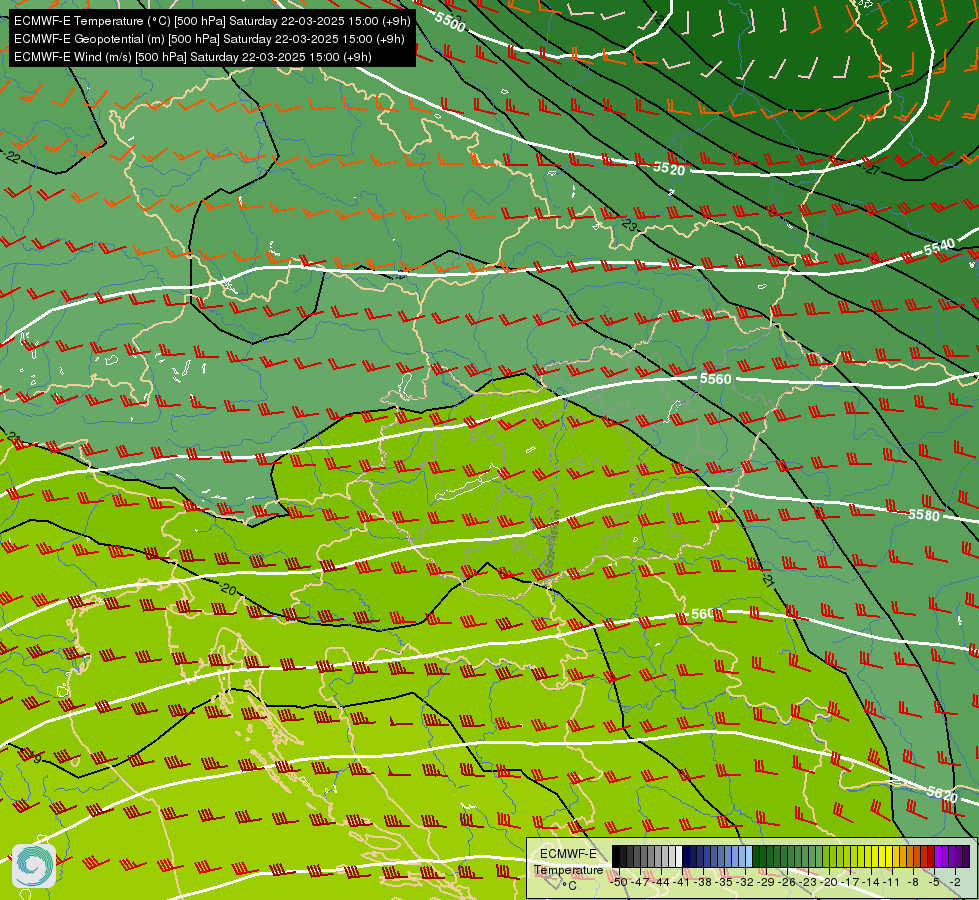
Task: Click the -2 tick label in legend
Action: pyautogui.click(x=955, y=882)
